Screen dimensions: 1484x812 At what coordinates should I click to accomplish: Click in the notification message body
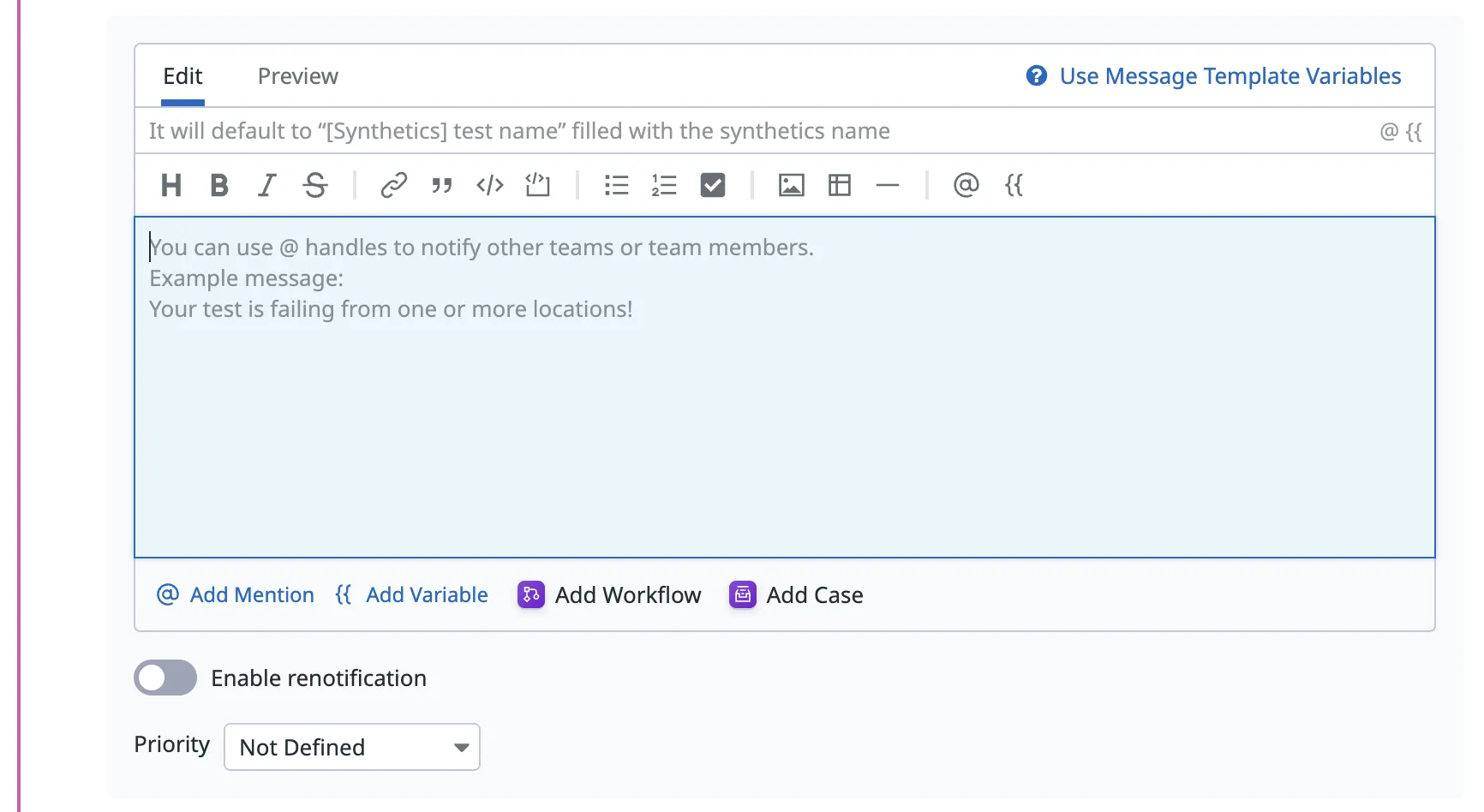[x=784, y=411]
